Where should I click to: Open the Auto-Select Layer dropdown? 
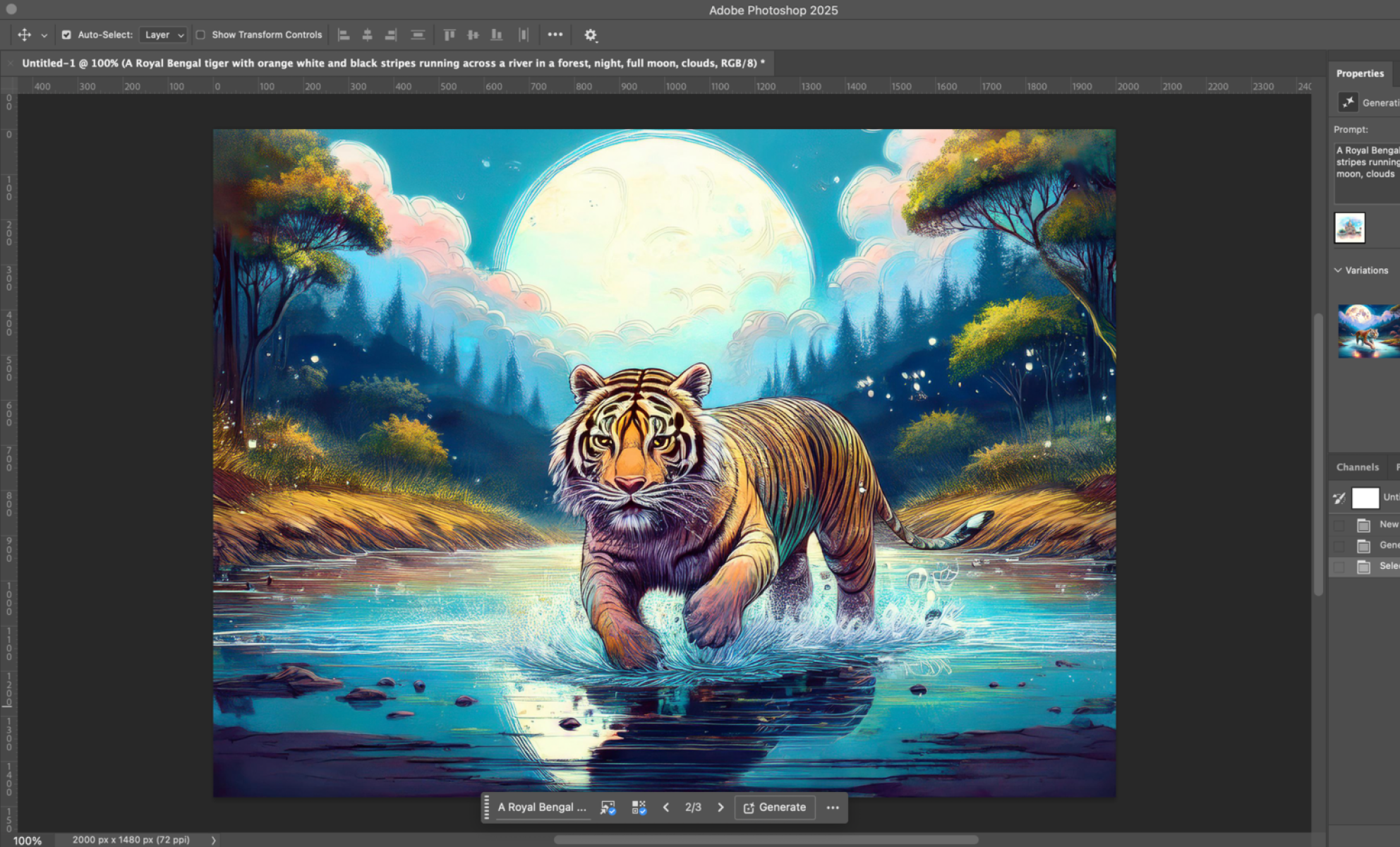[x=163, y=35]
